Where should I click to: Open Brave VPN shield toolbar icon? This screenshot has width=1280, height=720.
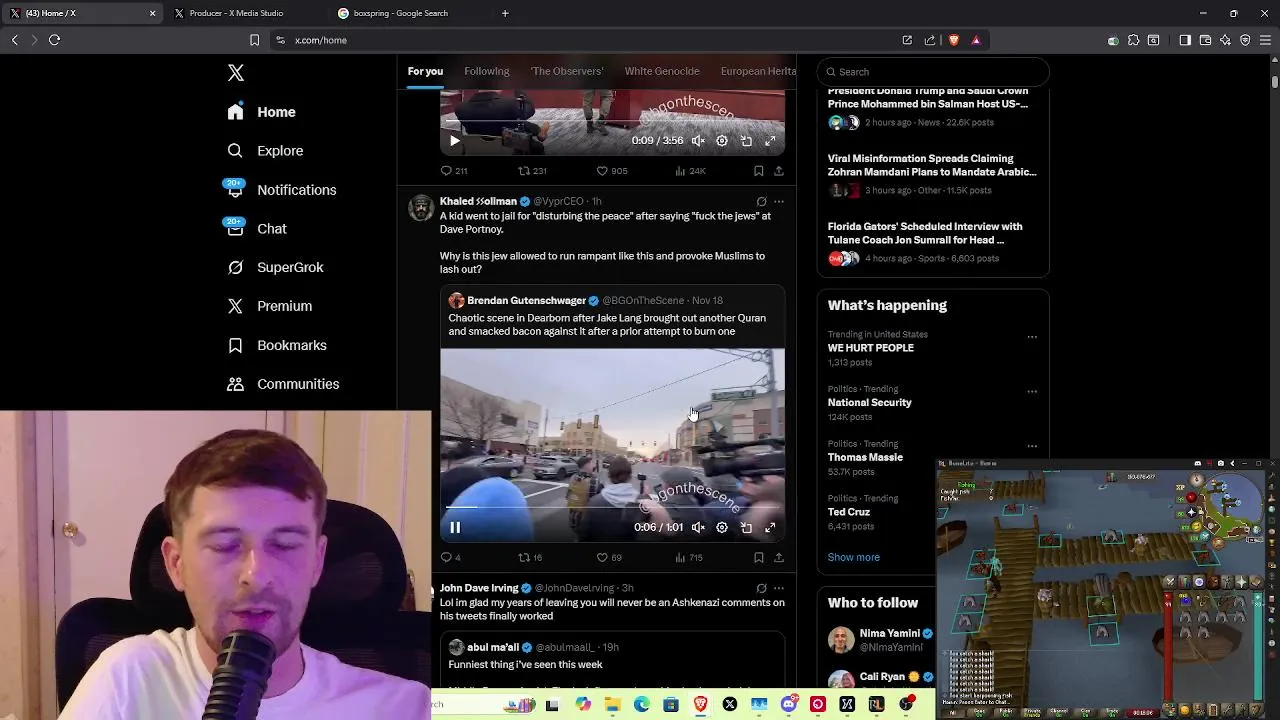click(1245, 40)
